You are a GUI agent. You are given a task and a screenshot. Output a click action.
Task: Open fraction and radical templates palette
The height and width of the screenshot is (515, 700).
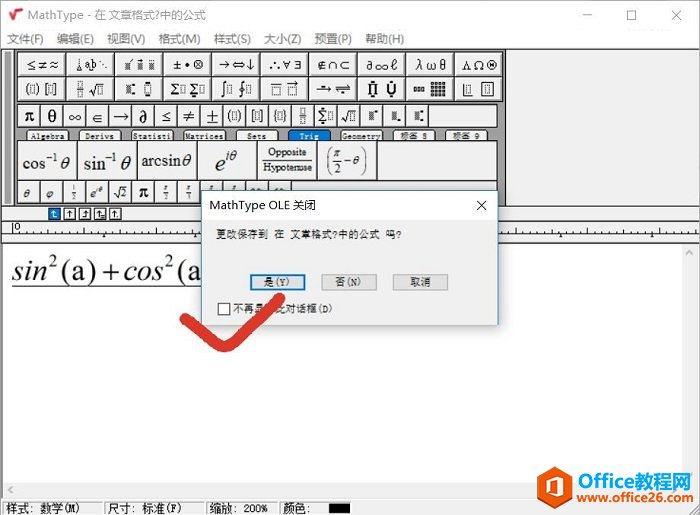pyautogui.click(x=91, y=89)
